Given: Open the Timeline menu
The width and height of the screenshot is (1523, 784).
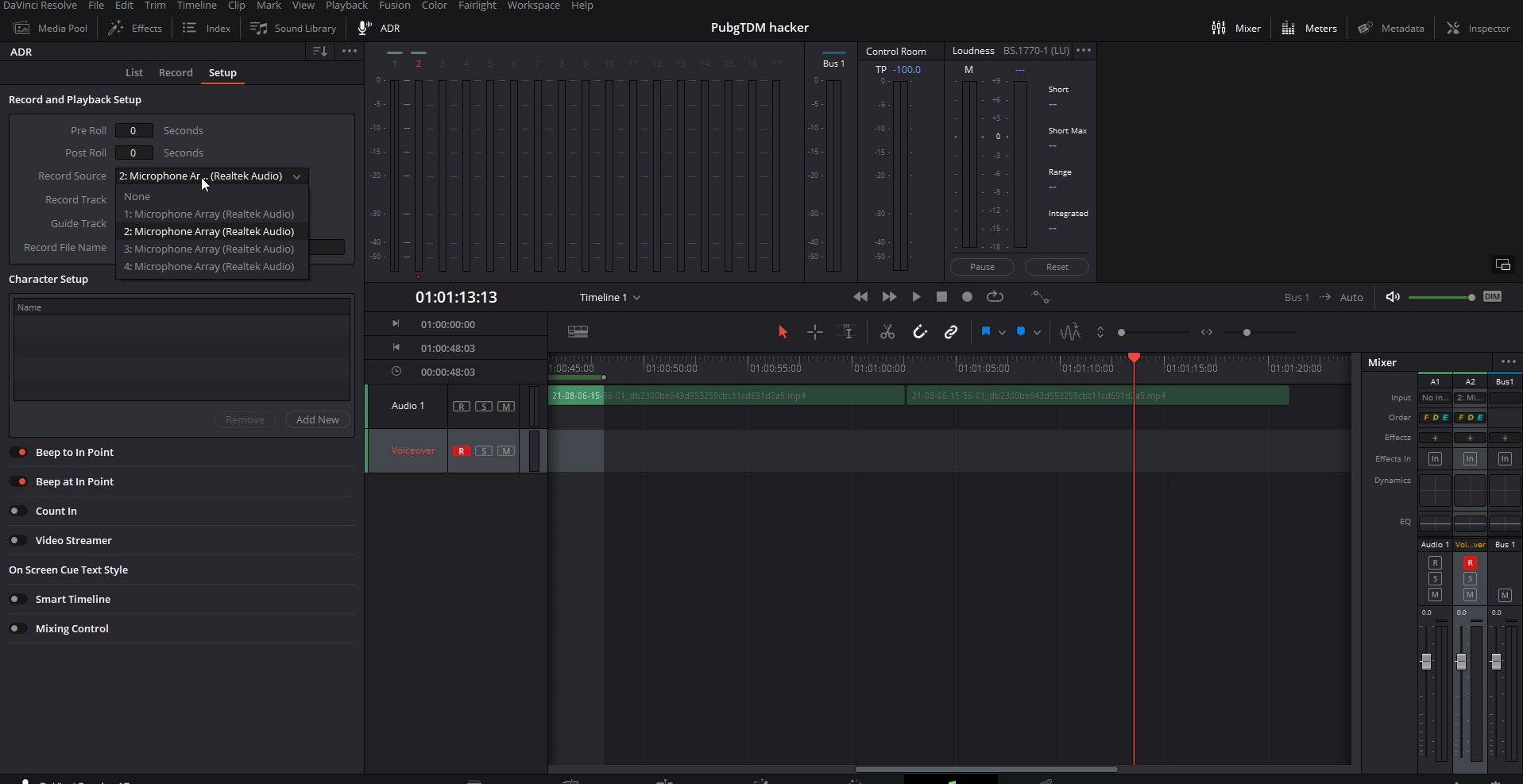Looking at the screenshot, I should (196, 6).
